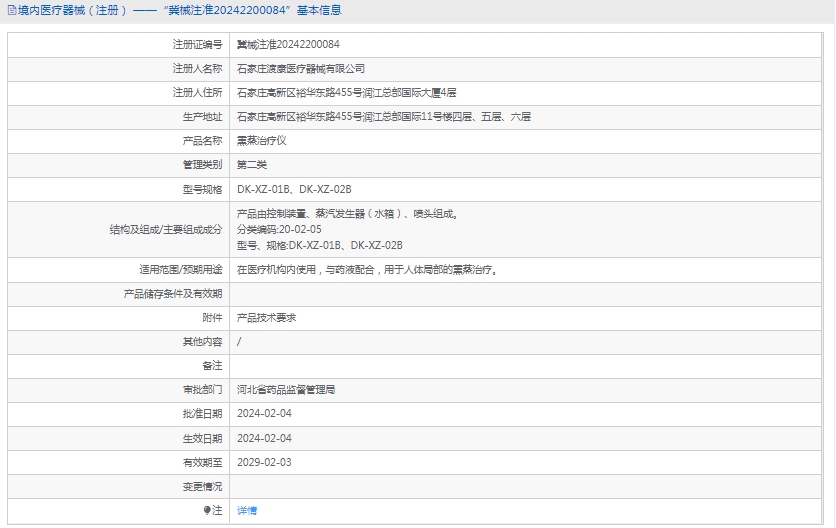Click the bulb icon beside 注 label

[x=207, y=510]
